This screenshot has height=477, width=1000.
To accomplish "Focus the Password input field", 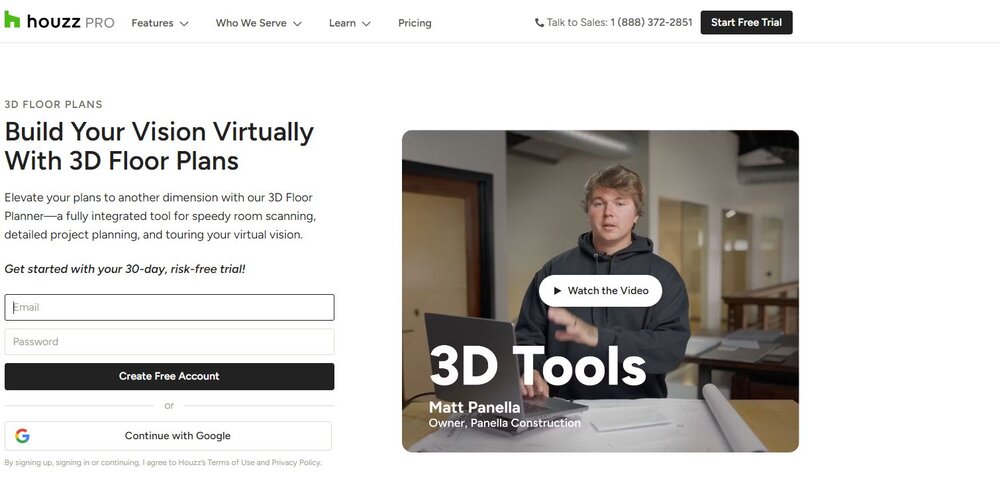I will 169,342.
